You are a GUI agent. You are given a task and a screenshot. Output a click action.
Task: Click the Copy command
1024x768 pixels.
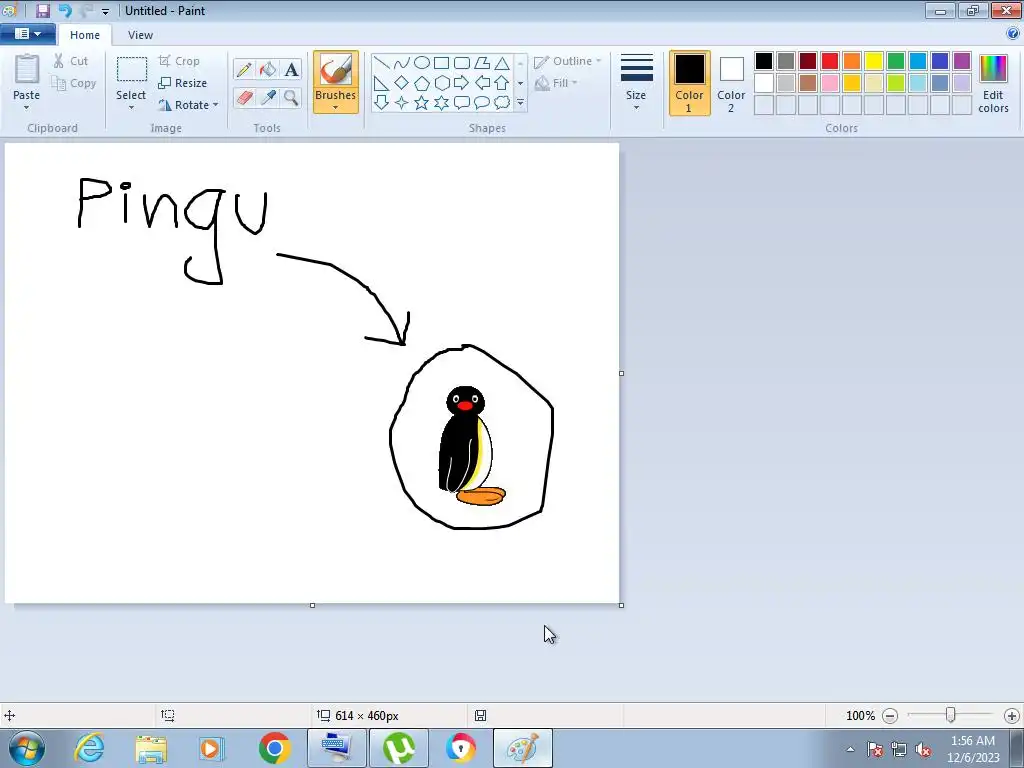pos(73,83)
